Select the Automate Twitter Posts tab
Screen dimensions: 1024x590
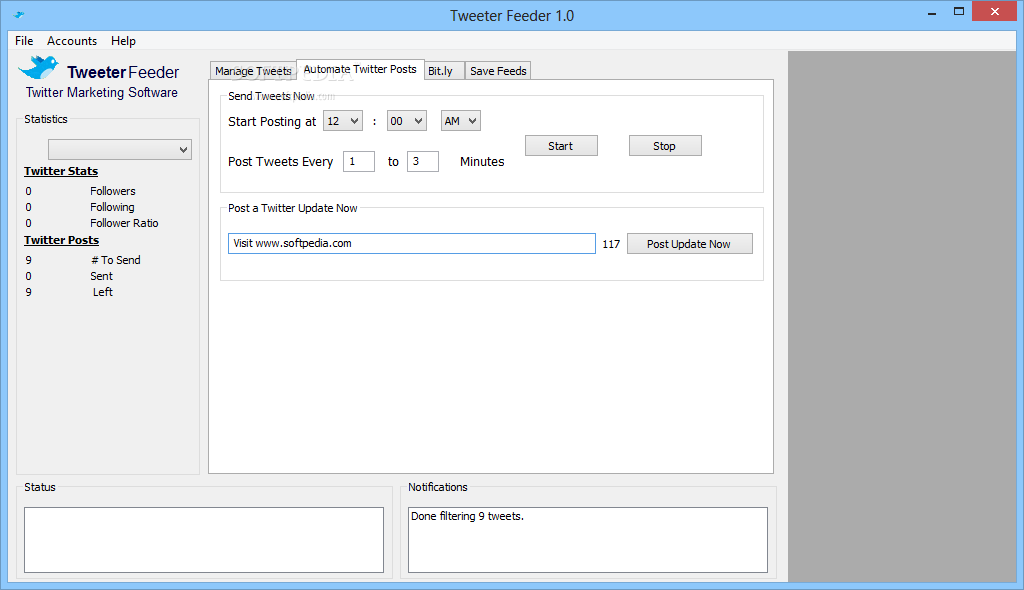tap(360, 69)
